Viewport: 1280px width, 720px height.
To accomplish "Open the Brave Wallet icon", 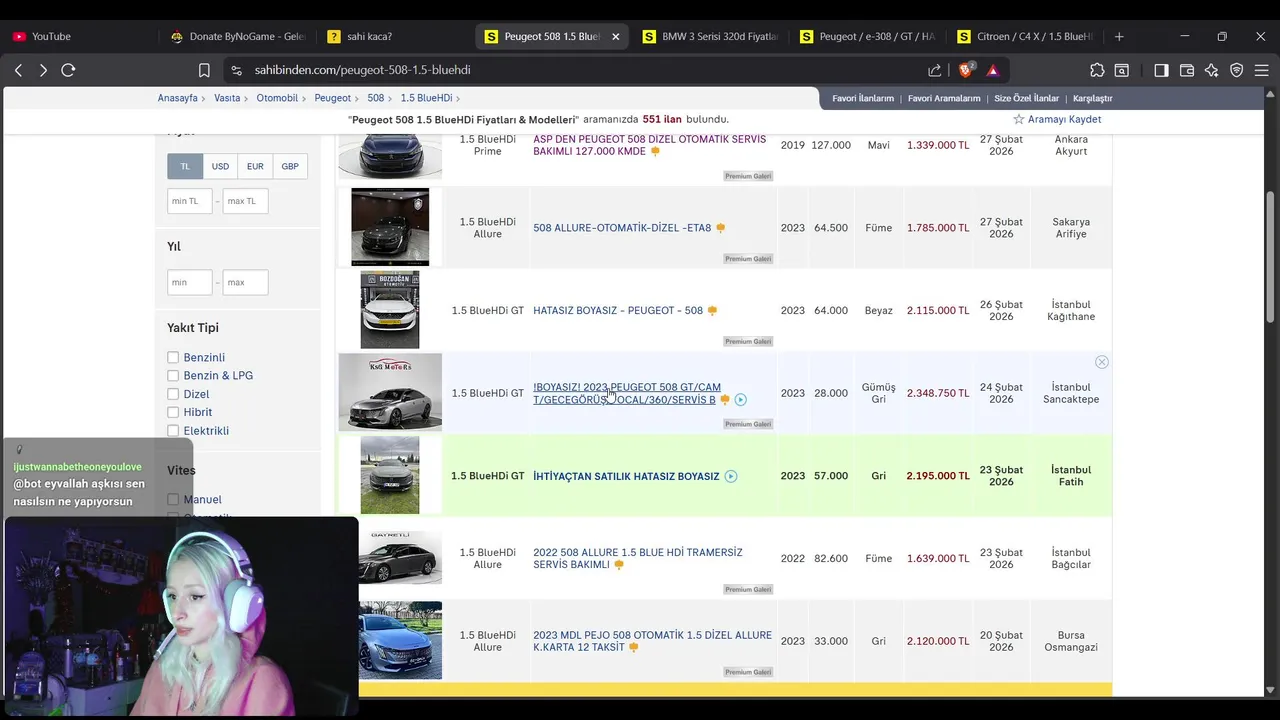I will click(1187, 70).
